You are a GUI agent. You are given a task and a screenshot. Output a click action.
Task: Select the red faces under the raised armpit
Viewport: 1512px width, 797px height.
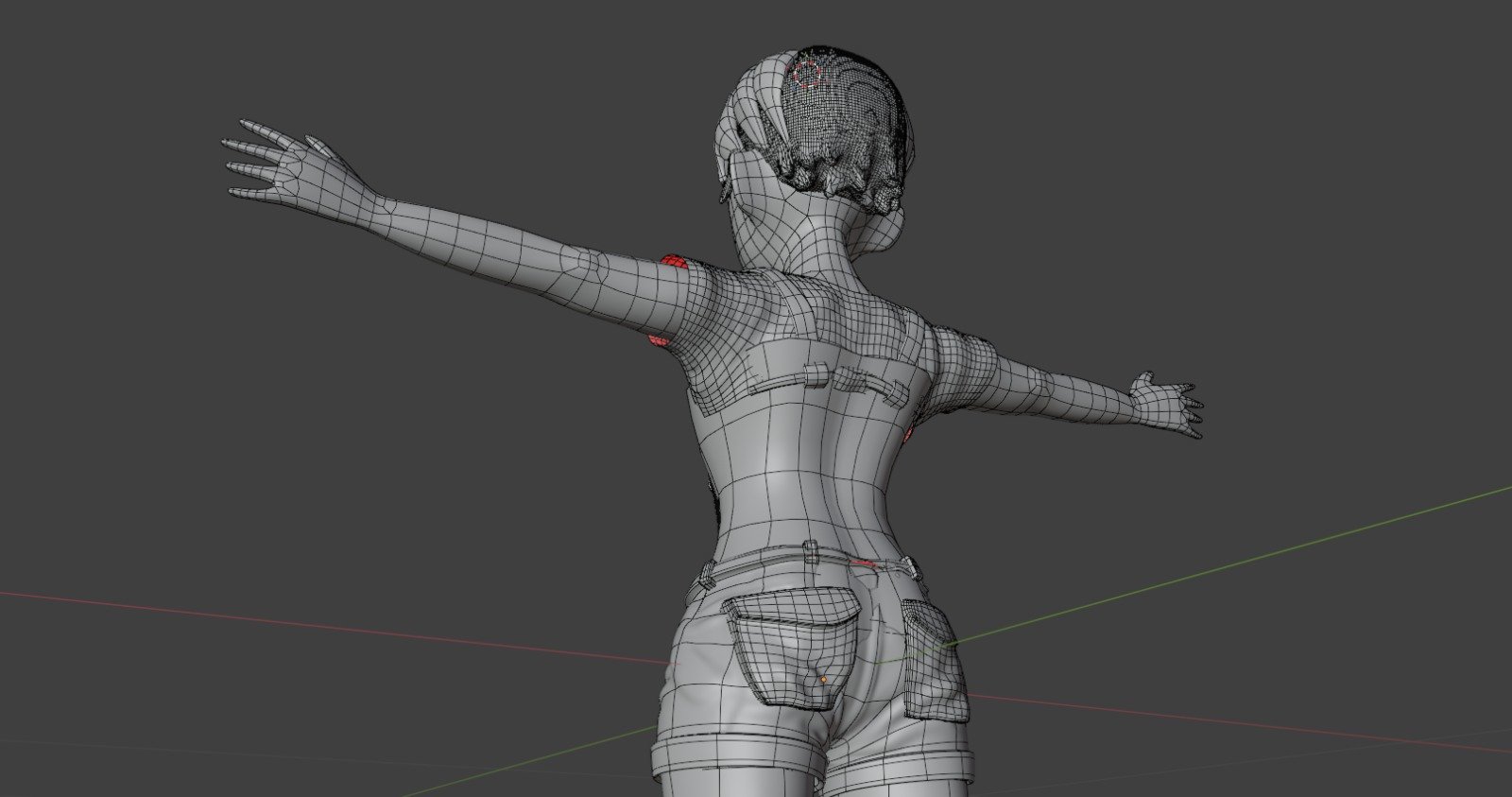click(657, 339)
